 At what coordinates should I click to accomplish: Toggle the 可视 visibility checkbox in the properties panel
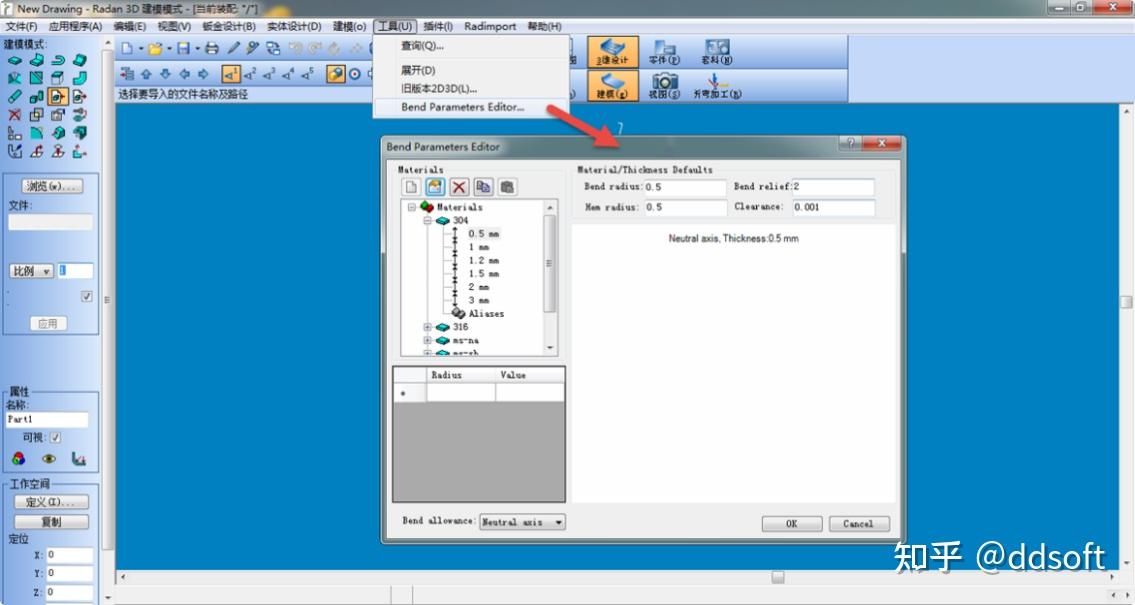click(x=54, y=438)
